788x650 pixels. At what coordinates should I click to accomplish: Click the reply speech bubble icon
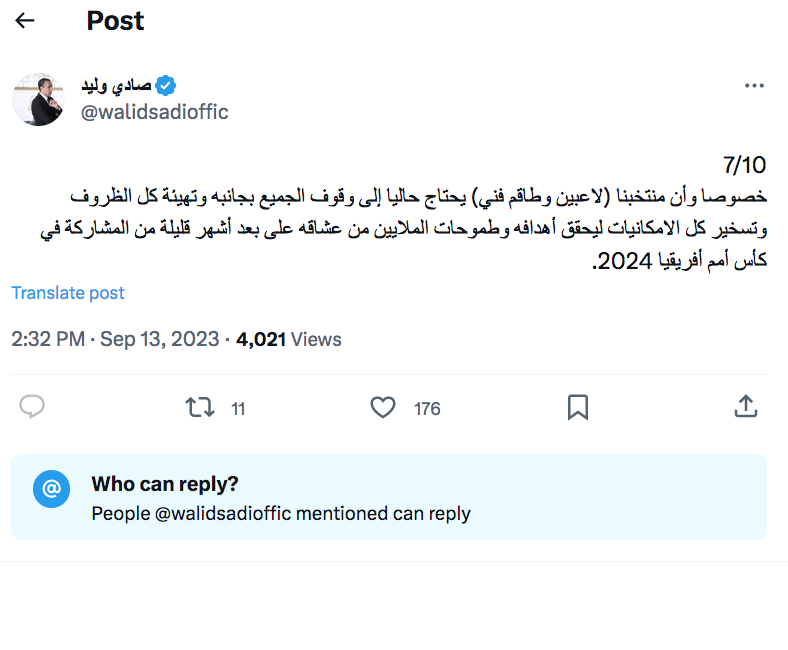point(32,407)
